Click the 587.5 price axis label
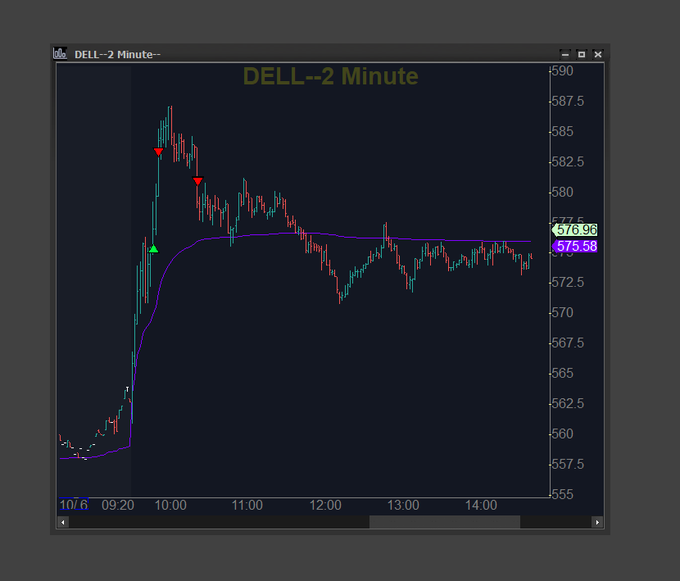The width and height of the screenshot is (680, 581). (568, 101)
